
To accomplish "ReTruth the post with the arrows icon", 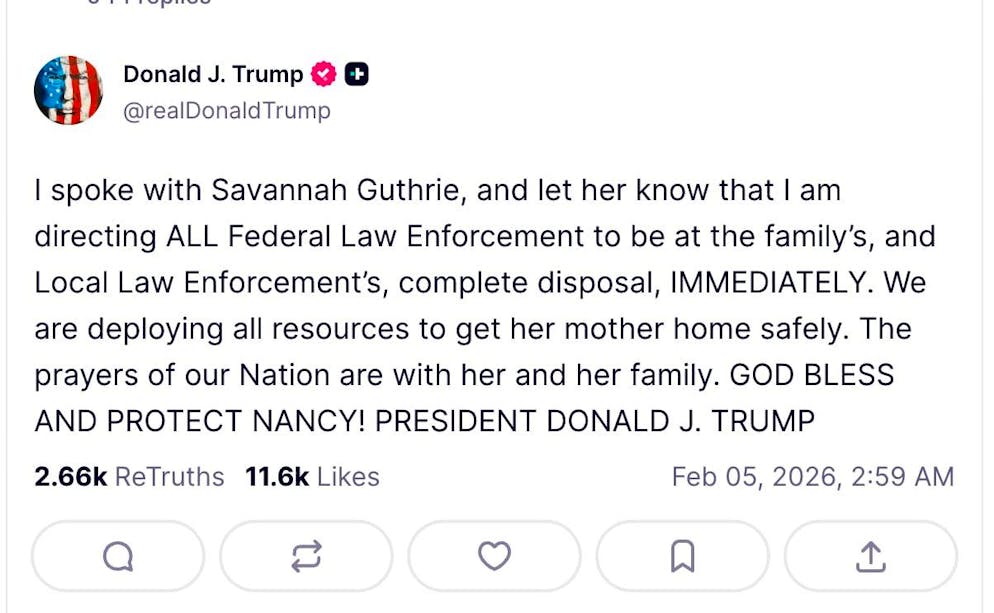I will [306, 556].
